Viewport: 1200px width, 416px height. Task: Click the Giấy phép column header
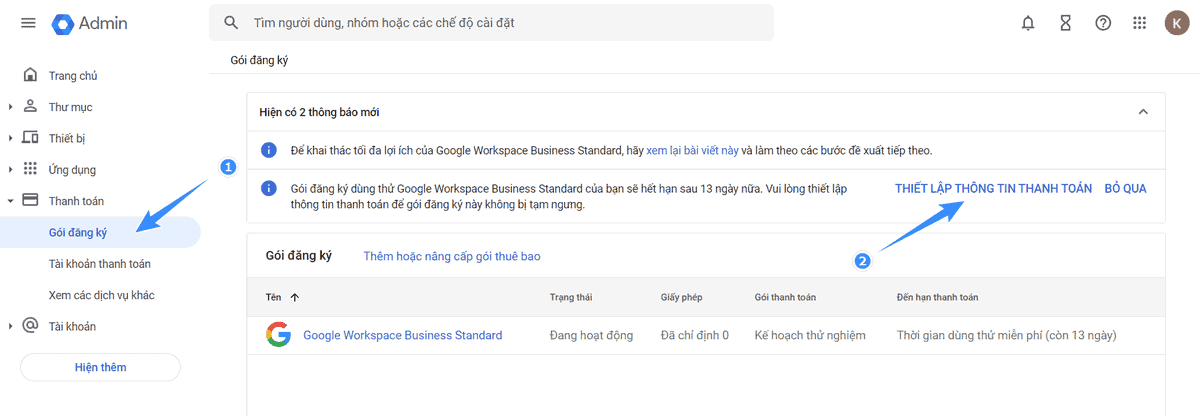684,297
